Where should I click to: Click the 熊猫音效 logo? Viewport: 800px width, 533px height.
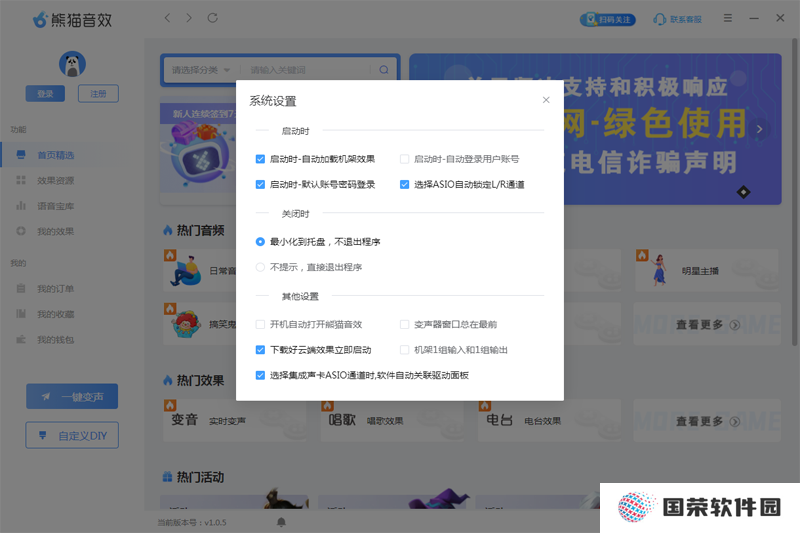pos(72,20)
